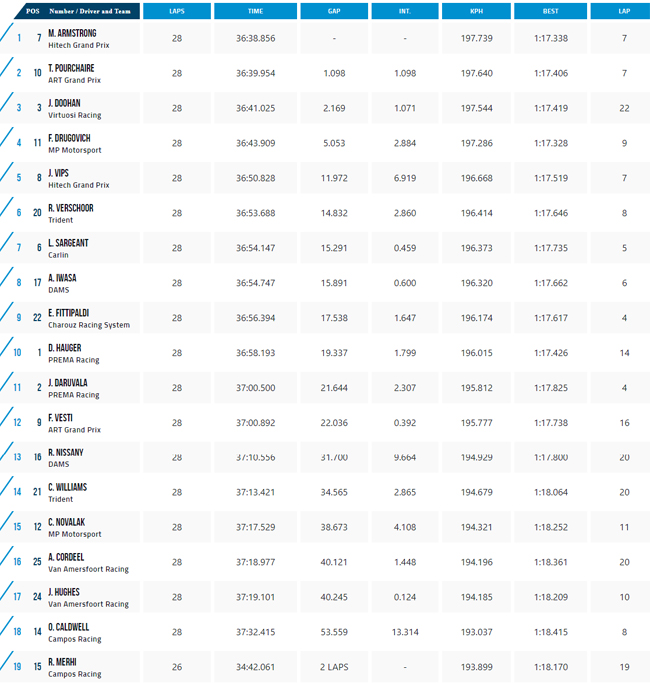Click Caldwell's interval 13.314
This screenshot has height=683, width=650.
pos(405,632)
